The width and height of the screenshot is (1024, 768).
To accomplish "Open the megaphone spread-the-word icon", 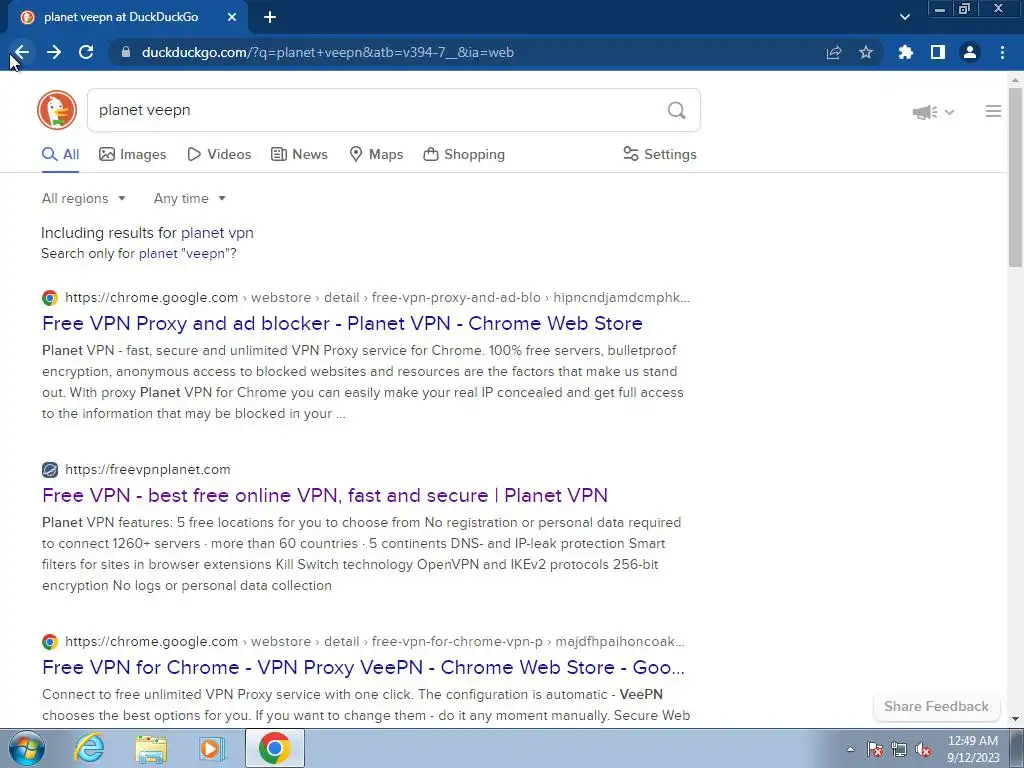I will (x=925, y=112).
